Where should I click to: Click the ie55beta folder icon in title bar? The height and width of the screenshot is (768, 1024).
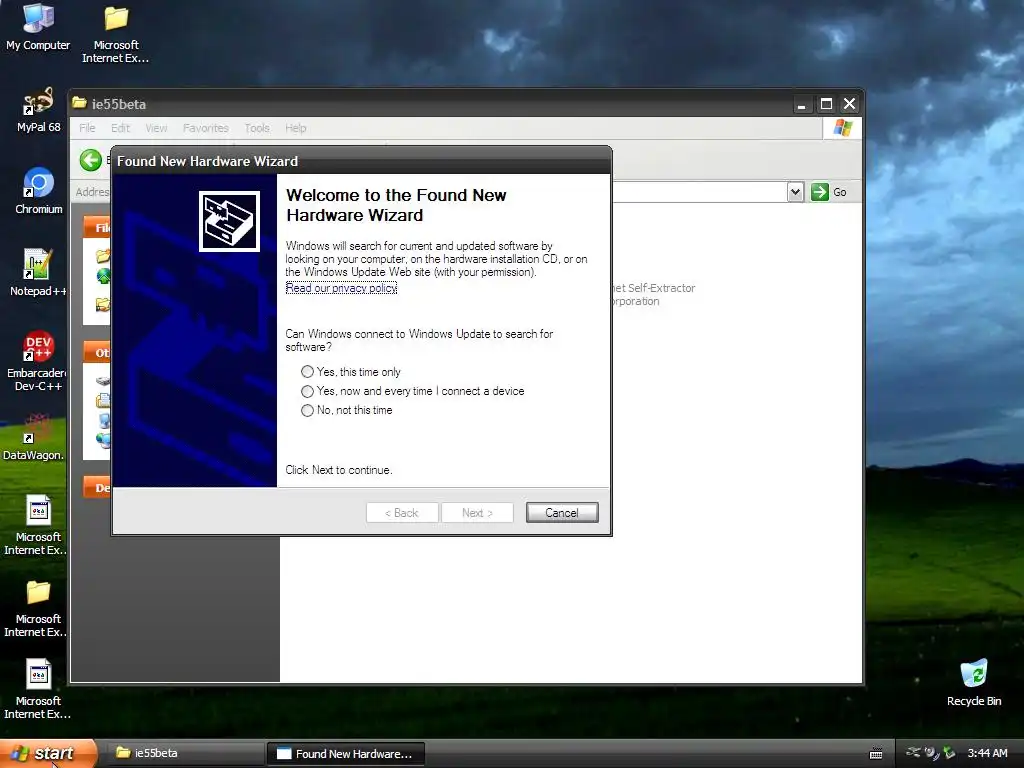(x=80, y=103)
